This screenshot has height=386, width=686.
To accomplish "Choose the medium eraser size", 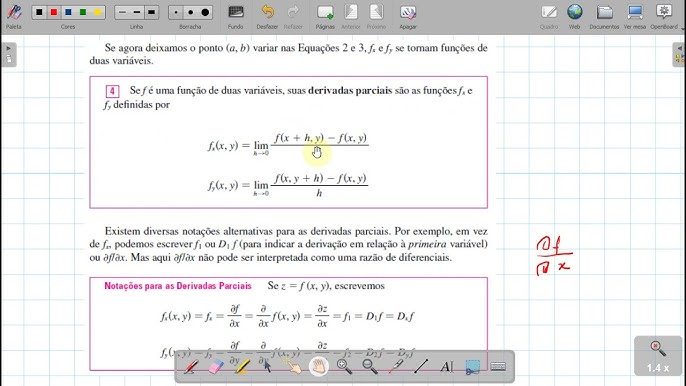I will tap(190, 12).
